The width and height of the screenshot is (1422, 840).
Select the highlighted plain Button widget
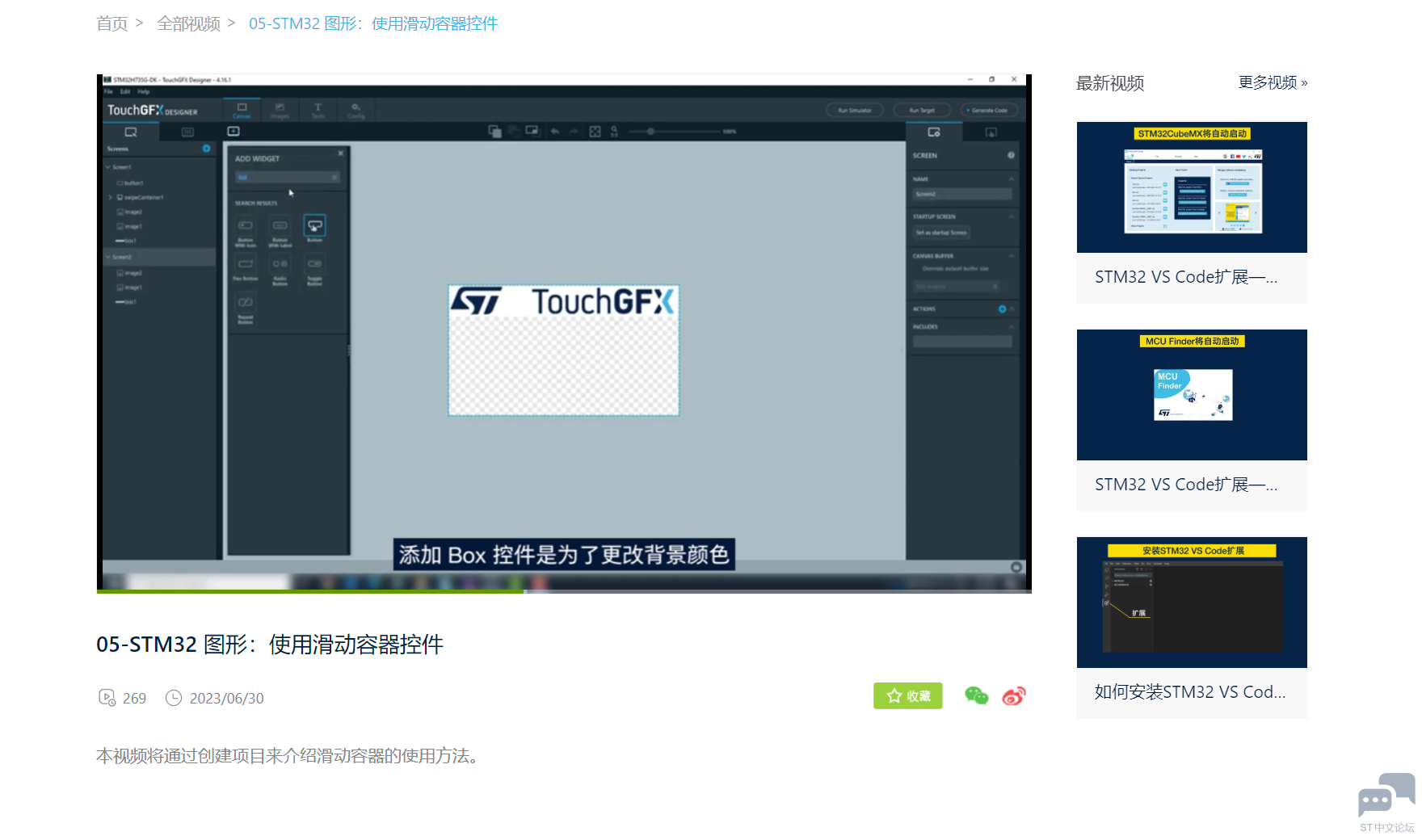[315, 228]
